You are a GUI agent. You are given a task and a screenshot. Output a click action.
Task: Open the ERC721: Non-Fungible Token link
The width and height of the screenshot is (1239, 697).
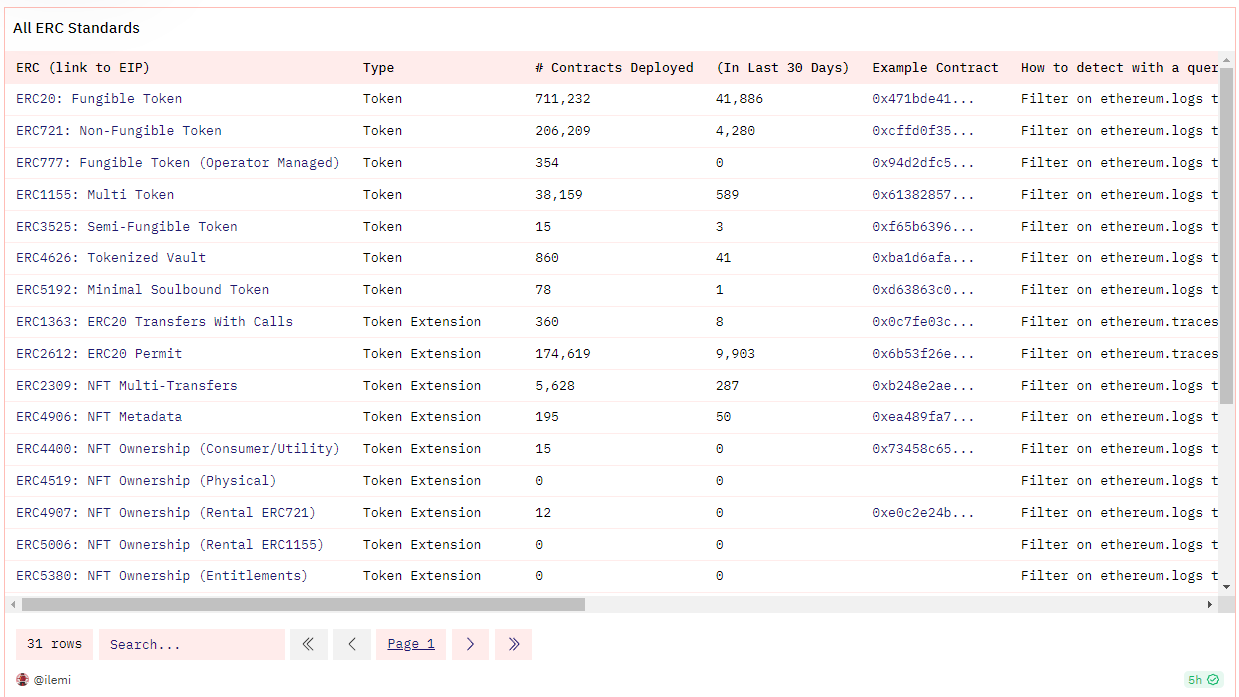tap(118, 130)
